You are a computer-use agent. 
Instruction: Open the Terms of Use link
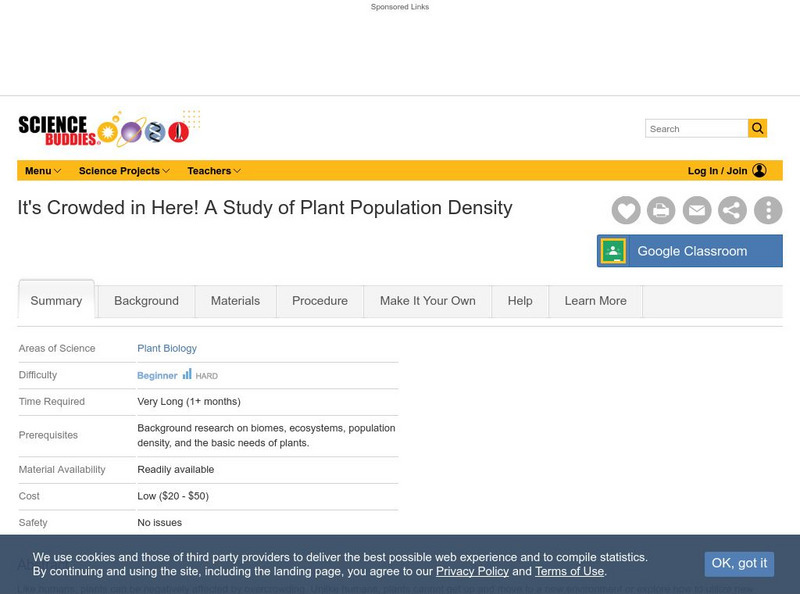569,571
